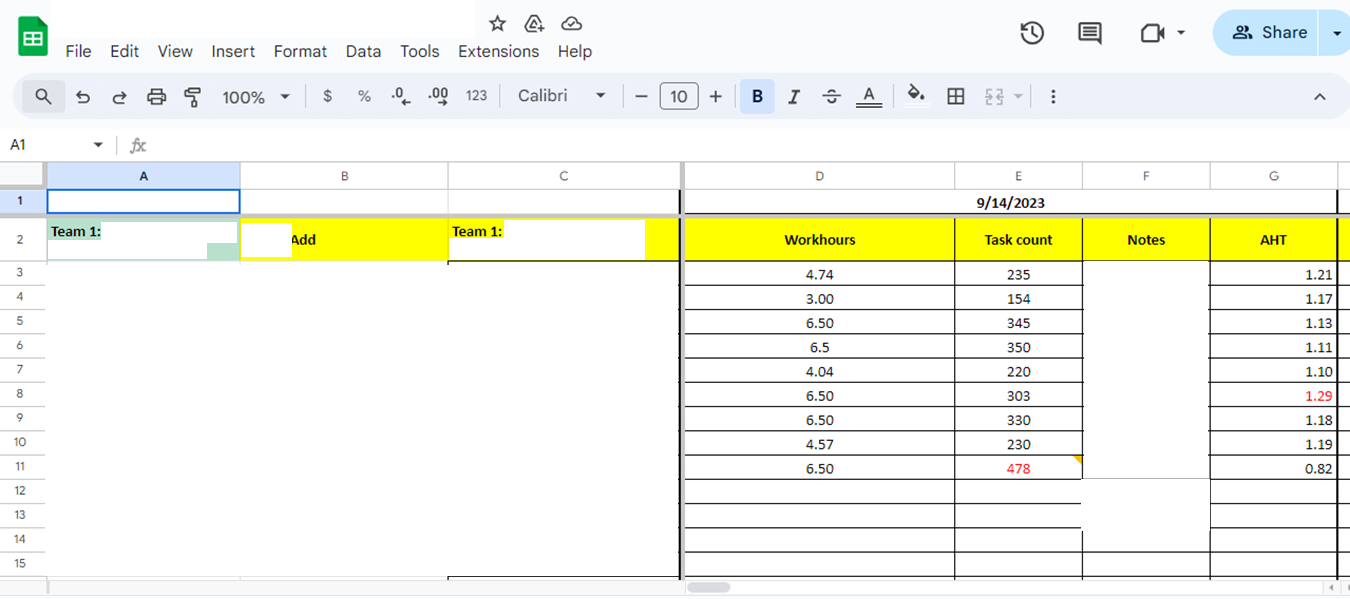Redo the last action

tap(119, 97)
